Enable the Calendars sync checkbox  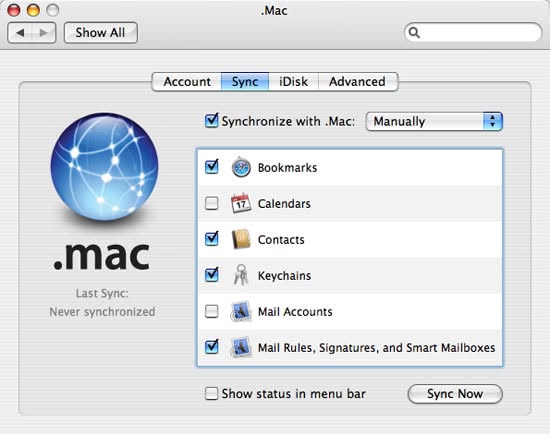(x=212, y=203)
